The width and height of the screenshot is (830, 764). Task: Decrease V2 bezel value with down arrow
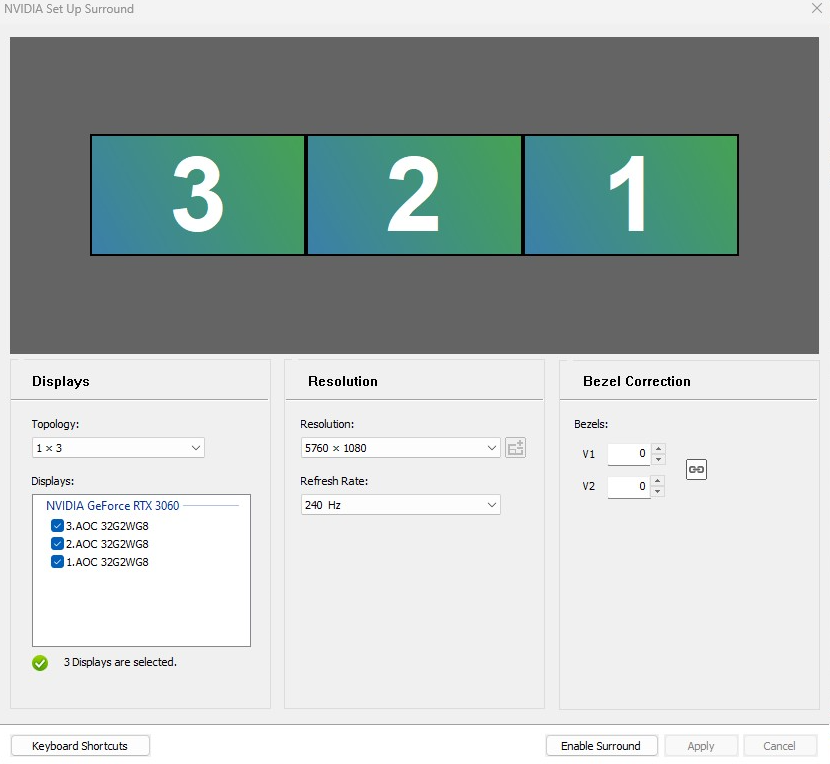pyautogui.click(x=658, y=491)
